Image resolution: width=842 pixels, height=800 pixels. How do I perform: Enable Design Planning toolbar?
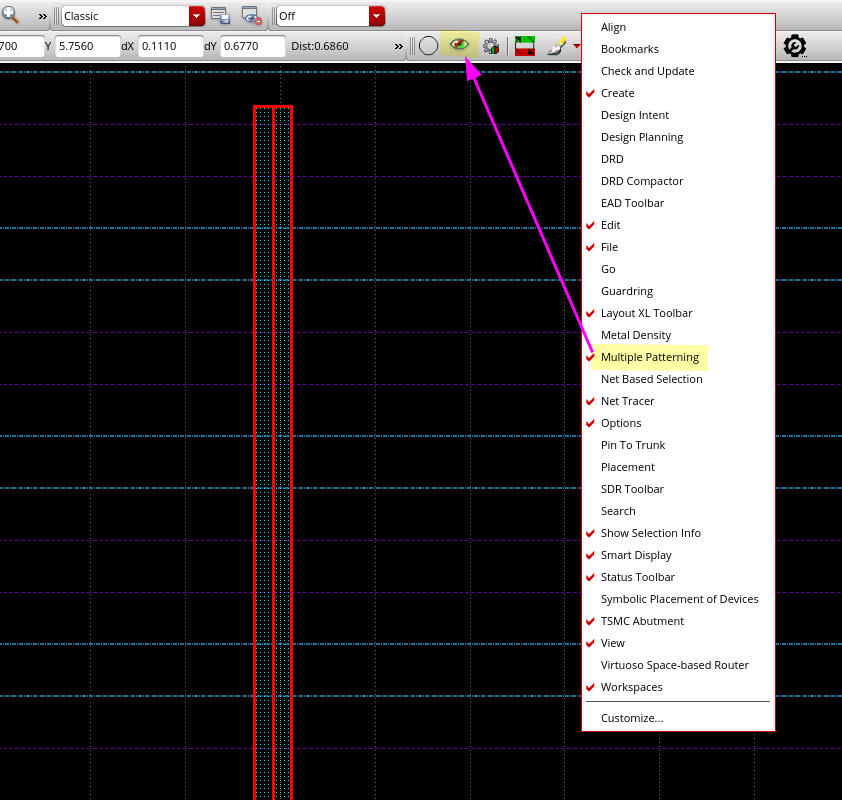click(x=642, y=137)
